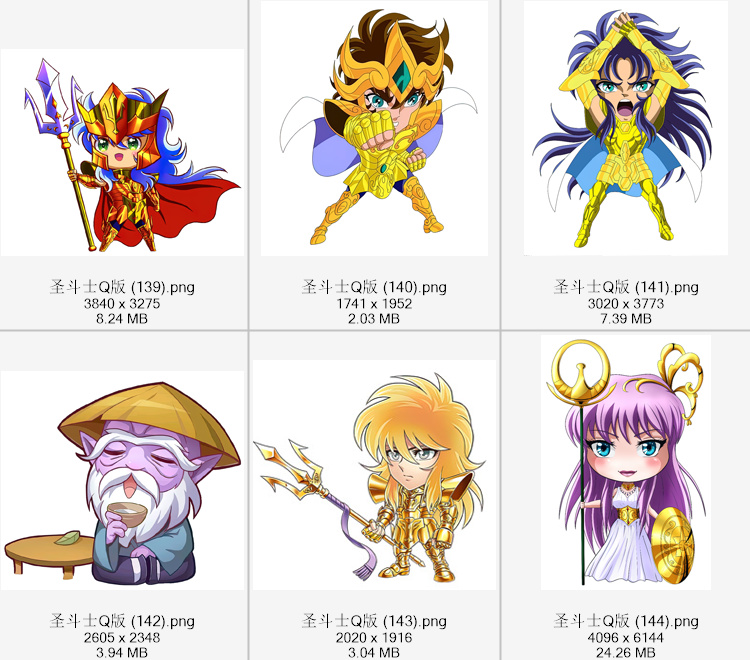Click the 2605 x 2348 dimensions text
Viewport: 750px width, 660px height.
(x=122, y=638)
